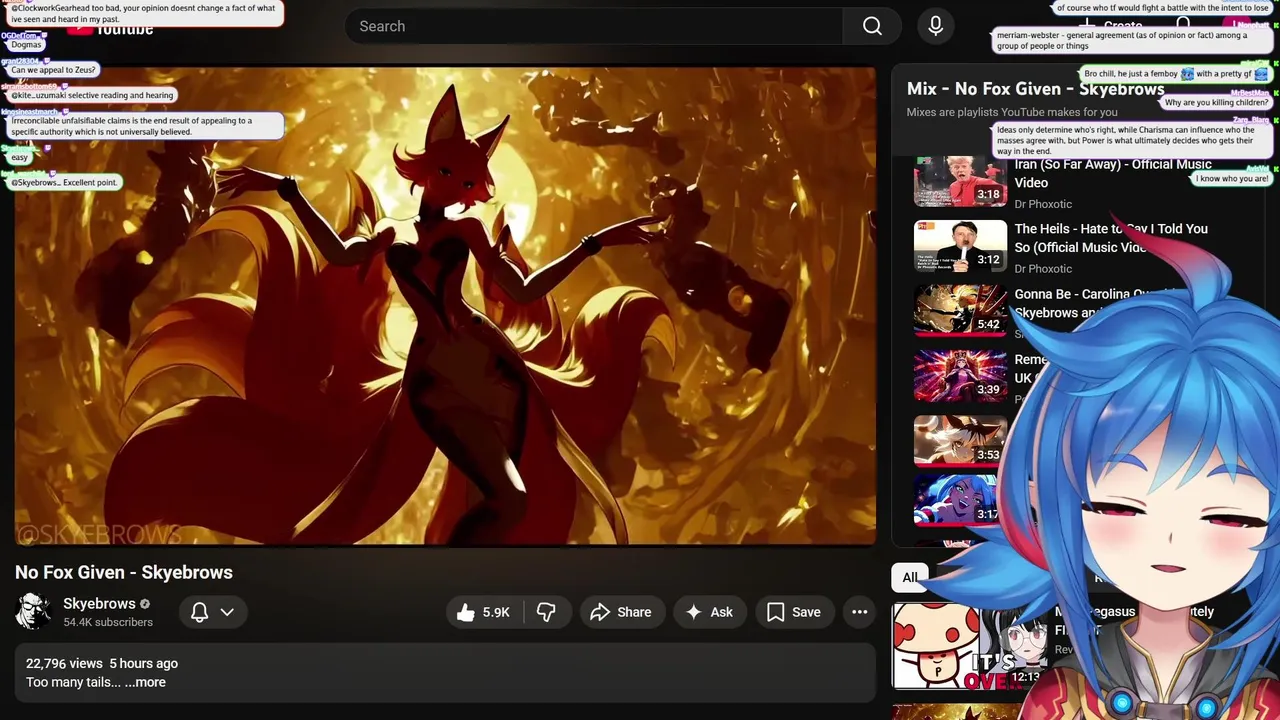Expand description with ...more

(145, 682)
